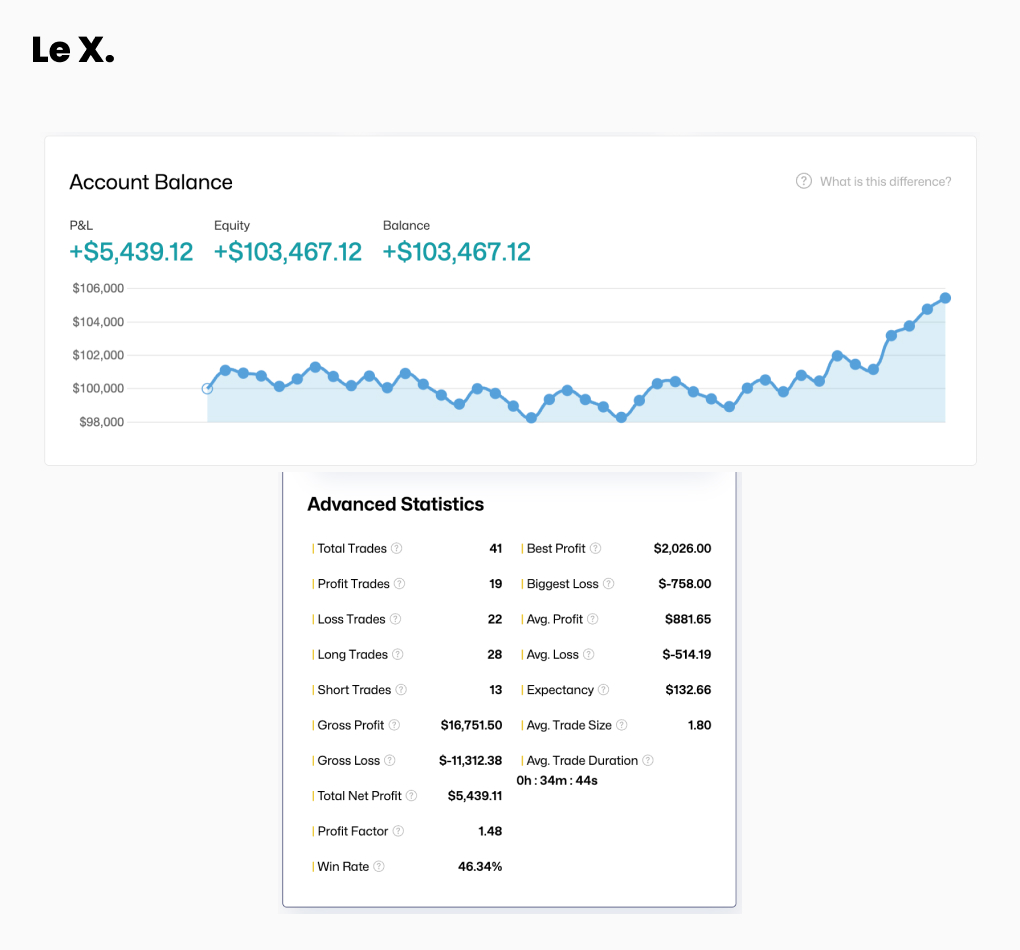
Task: Click the Le X. logo
Action: click(x=73, y=50)
